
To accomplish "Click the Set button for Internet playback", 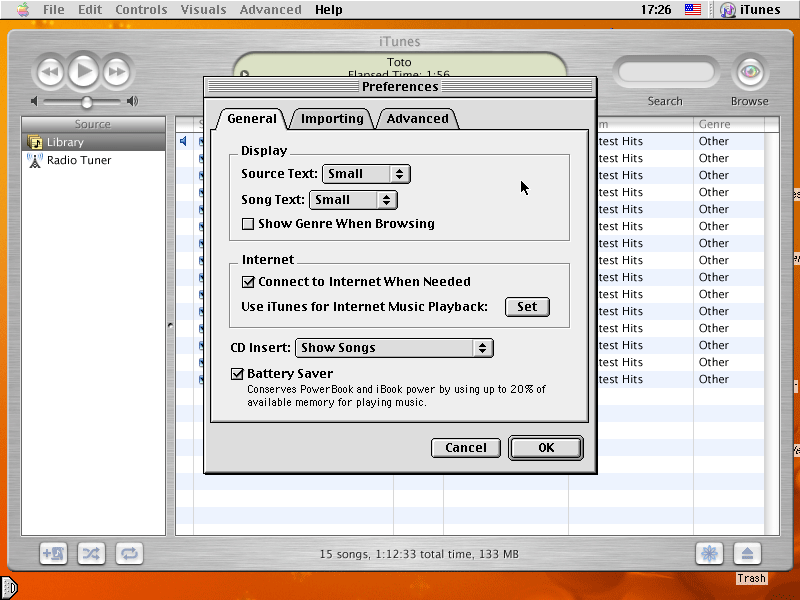I will coord(527,307).
